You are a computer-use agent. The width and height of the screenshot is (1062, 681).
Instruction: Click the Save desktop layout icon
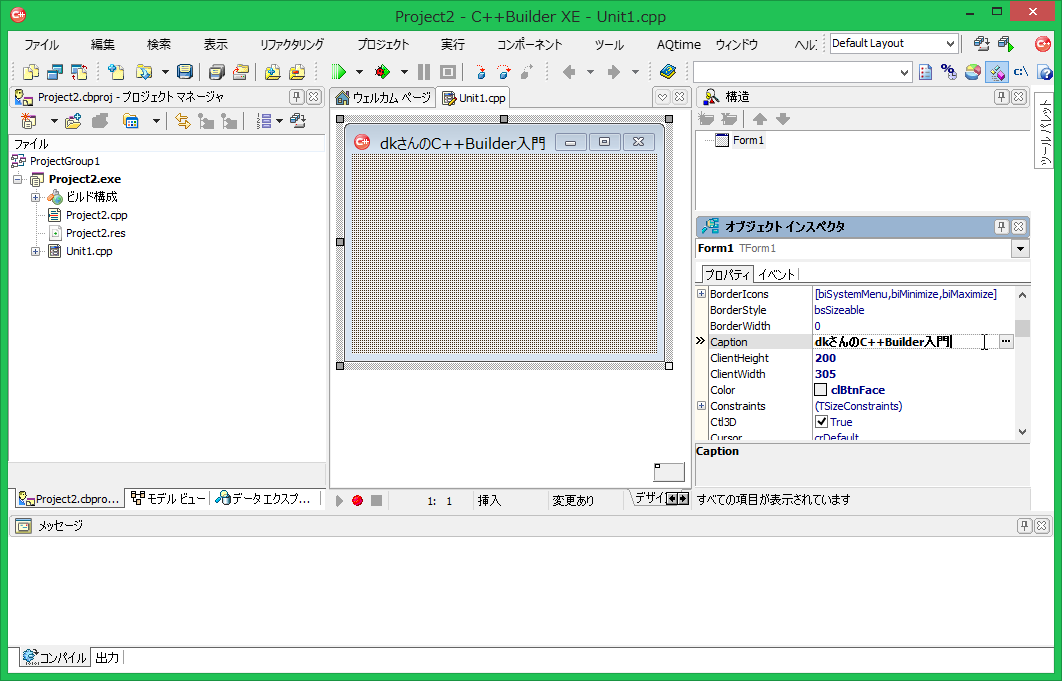[x=981, y=44]
